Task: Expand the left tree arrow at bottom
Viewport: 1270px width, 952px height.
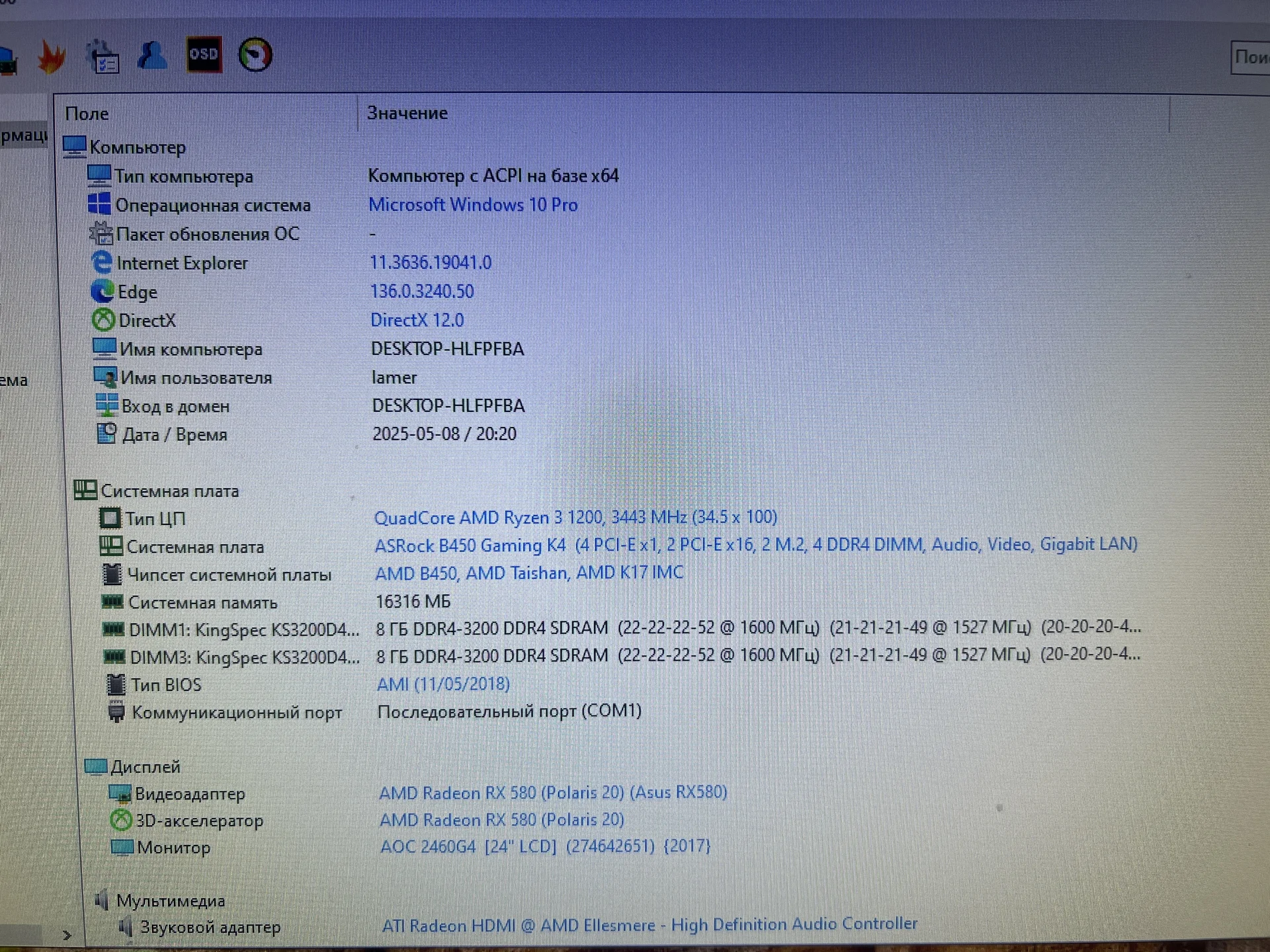Action: 67,935
